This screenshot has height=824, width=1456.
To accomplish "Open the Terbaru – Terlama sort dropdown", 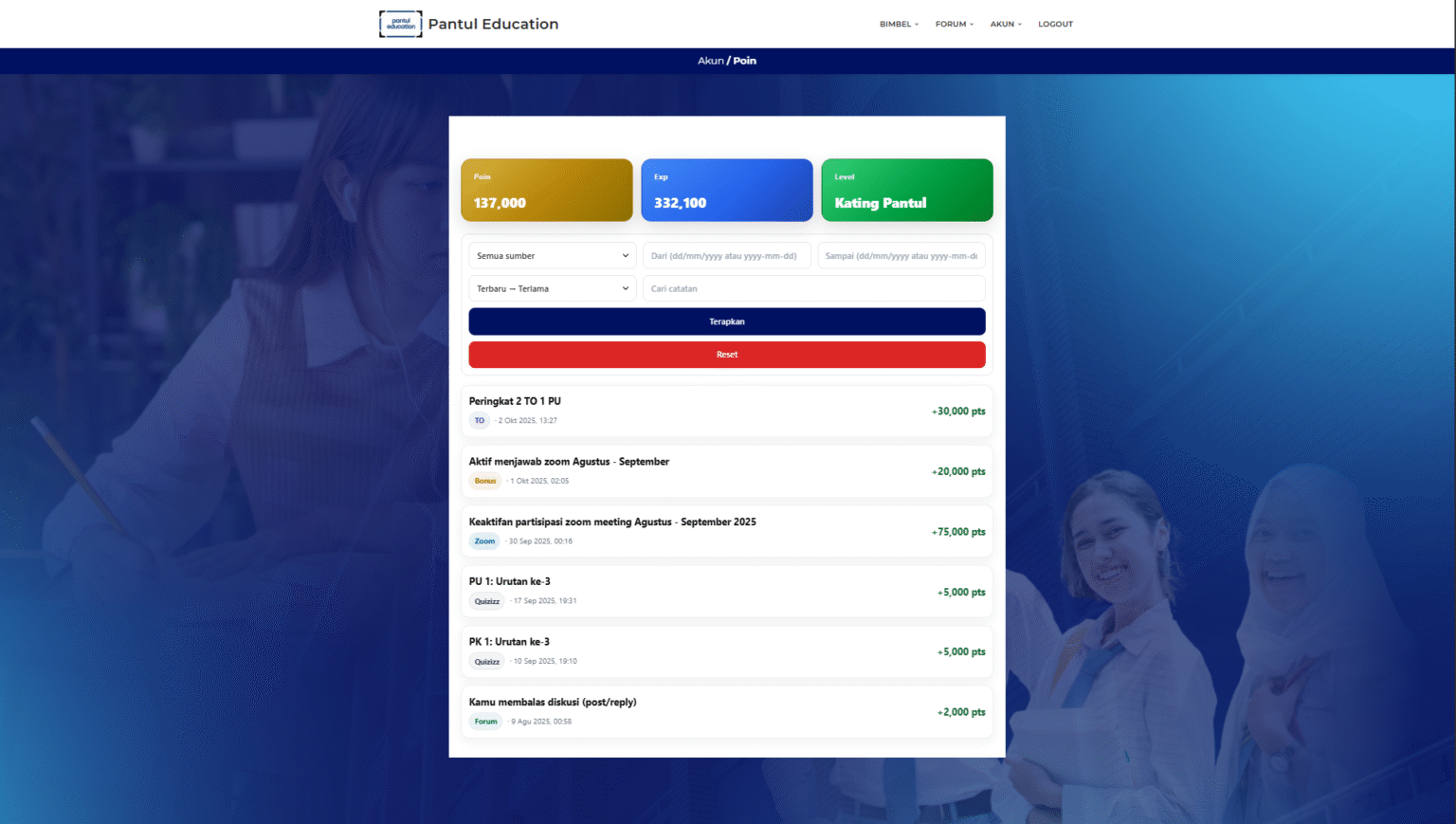I will (x=553, y=289).
